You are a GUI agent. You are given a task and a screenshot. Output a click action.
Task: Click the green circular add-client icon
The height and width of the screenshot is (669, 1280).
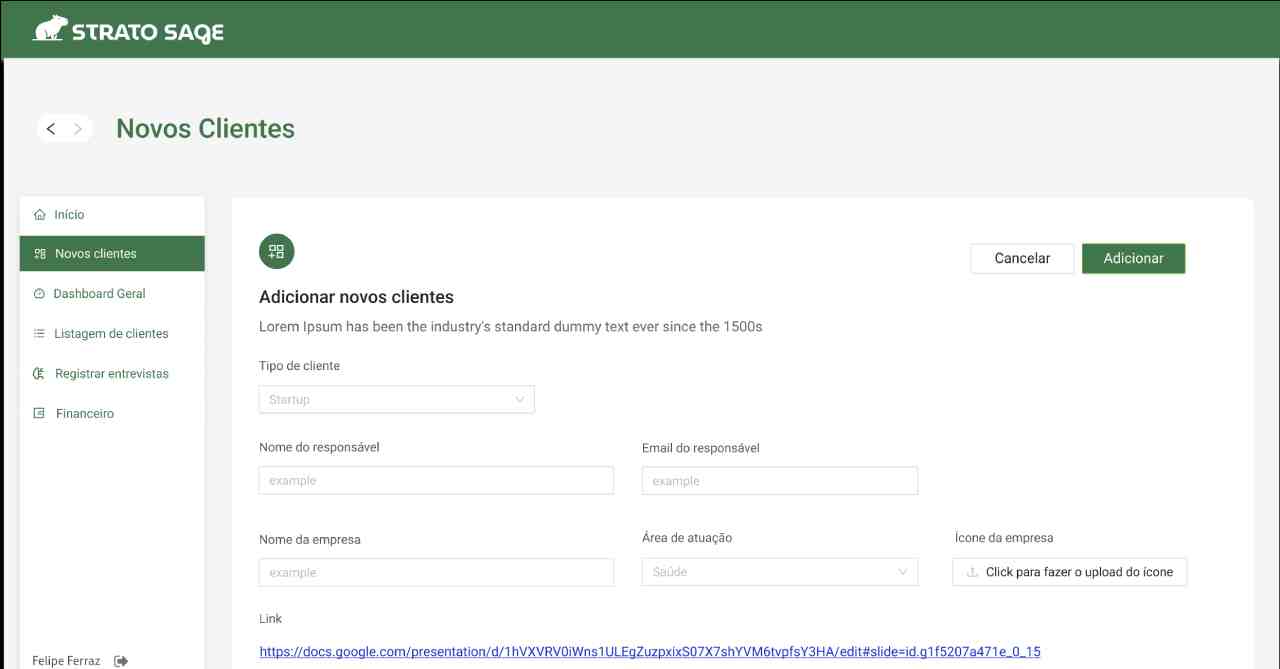277,251
